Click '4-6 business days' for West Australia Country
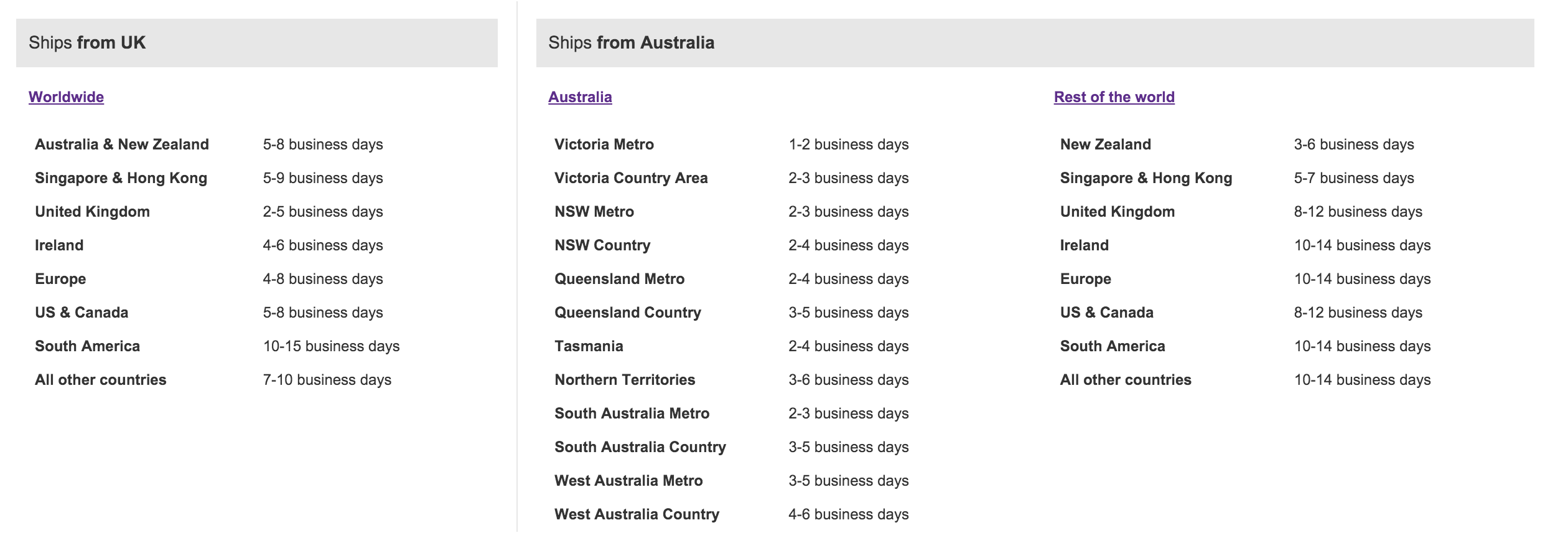Image resolution: width=1568 pixels, height=553 pixels. pyautogui.click(x=849, y=514)
